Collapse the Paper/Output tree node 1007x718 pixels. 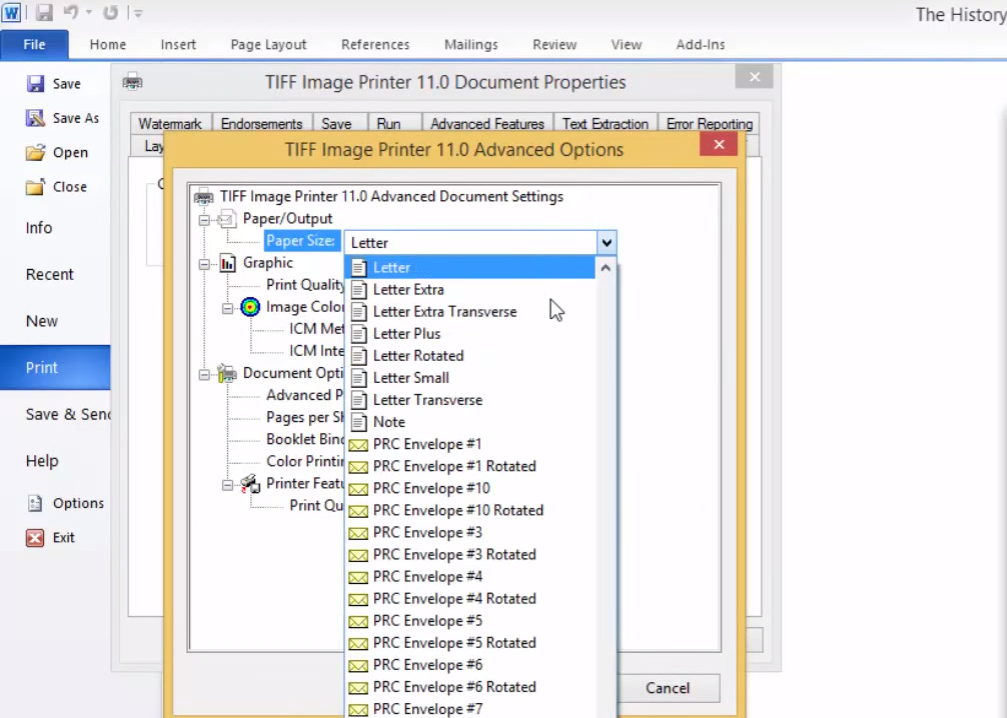point(205,219)
